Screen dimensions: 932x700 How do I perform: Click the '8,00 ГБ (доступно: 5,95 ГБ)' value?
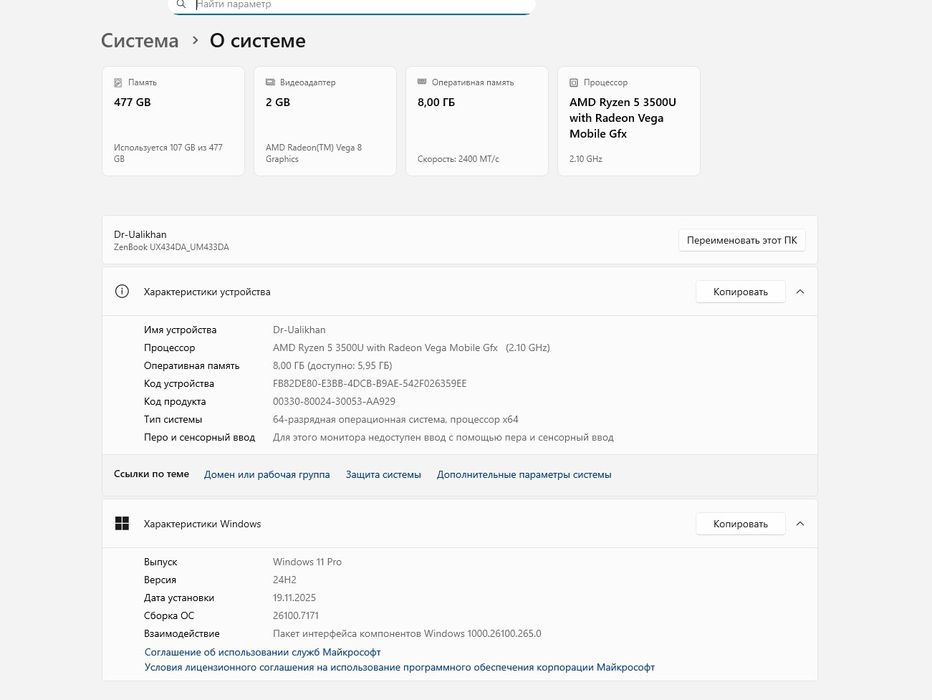coord(332,365)
